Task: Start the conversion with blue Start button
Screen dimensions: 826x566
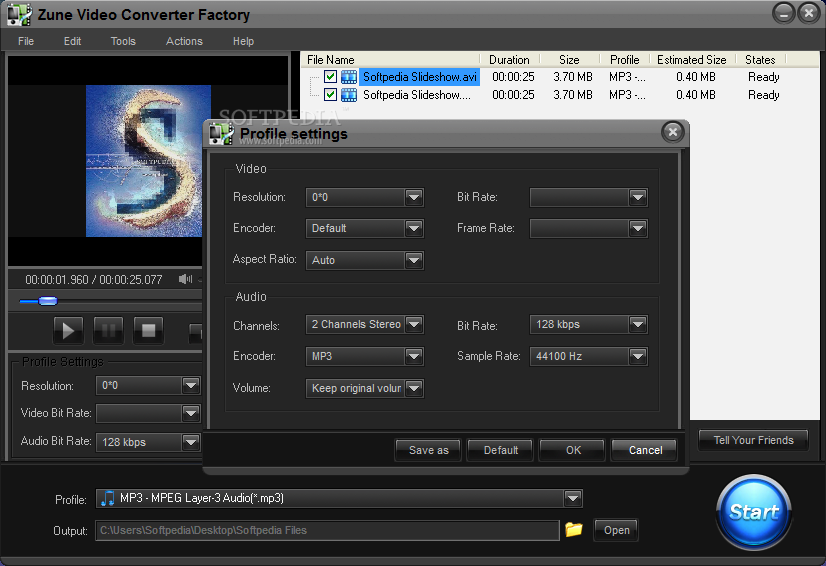Action: (754, 512)
